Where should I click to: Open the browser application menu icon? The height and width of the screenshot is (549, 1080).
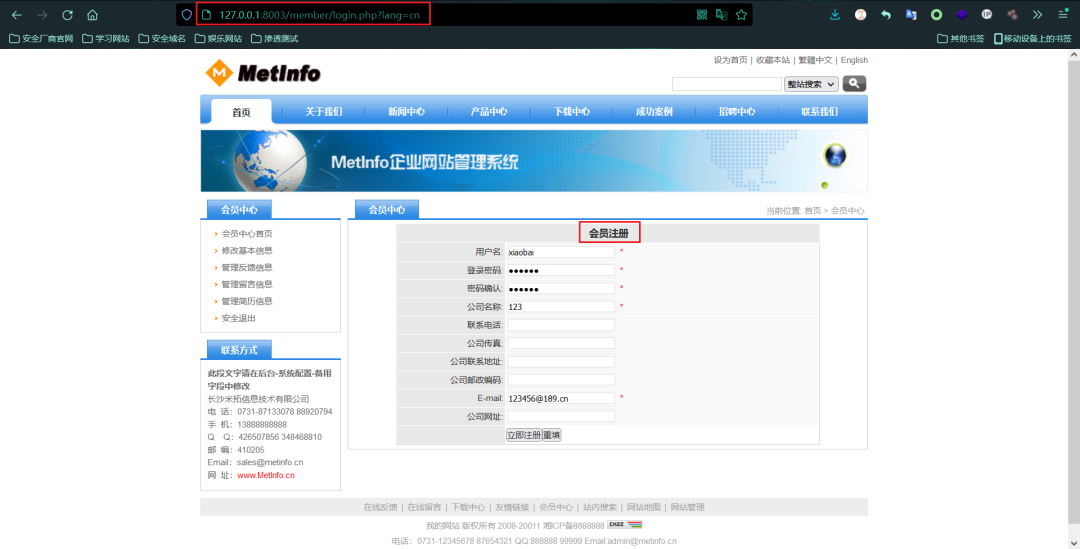point(1063,14)
